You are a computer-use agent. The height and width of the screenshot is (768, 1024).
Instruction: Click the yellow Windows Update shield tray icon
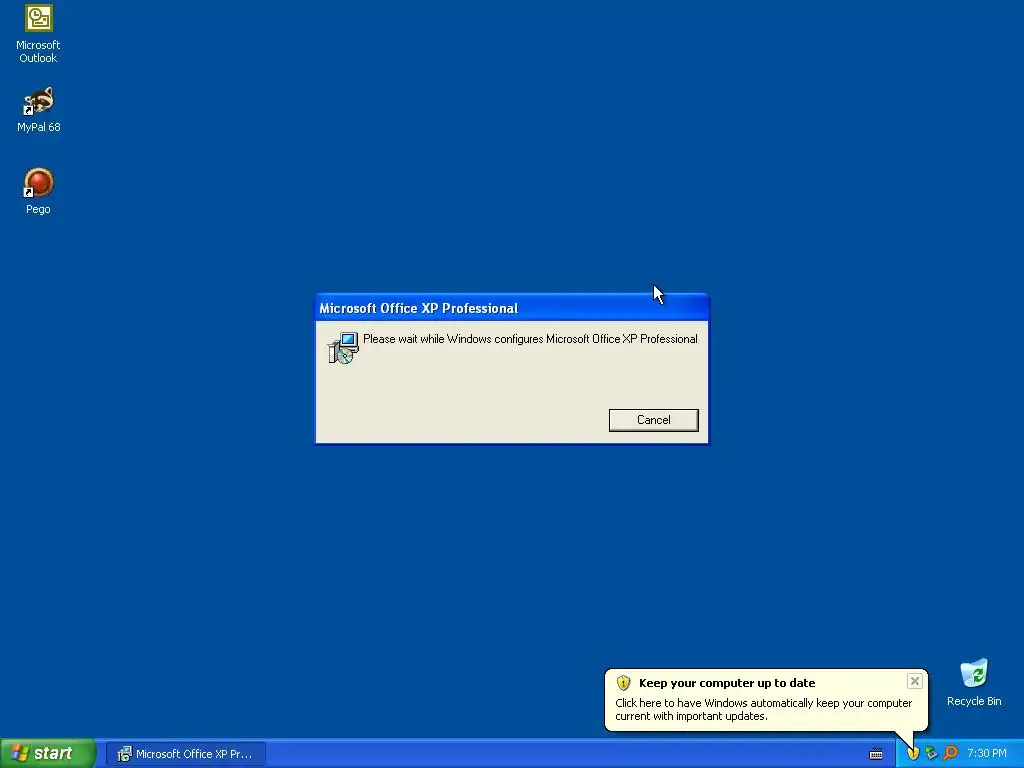[913, 753]
